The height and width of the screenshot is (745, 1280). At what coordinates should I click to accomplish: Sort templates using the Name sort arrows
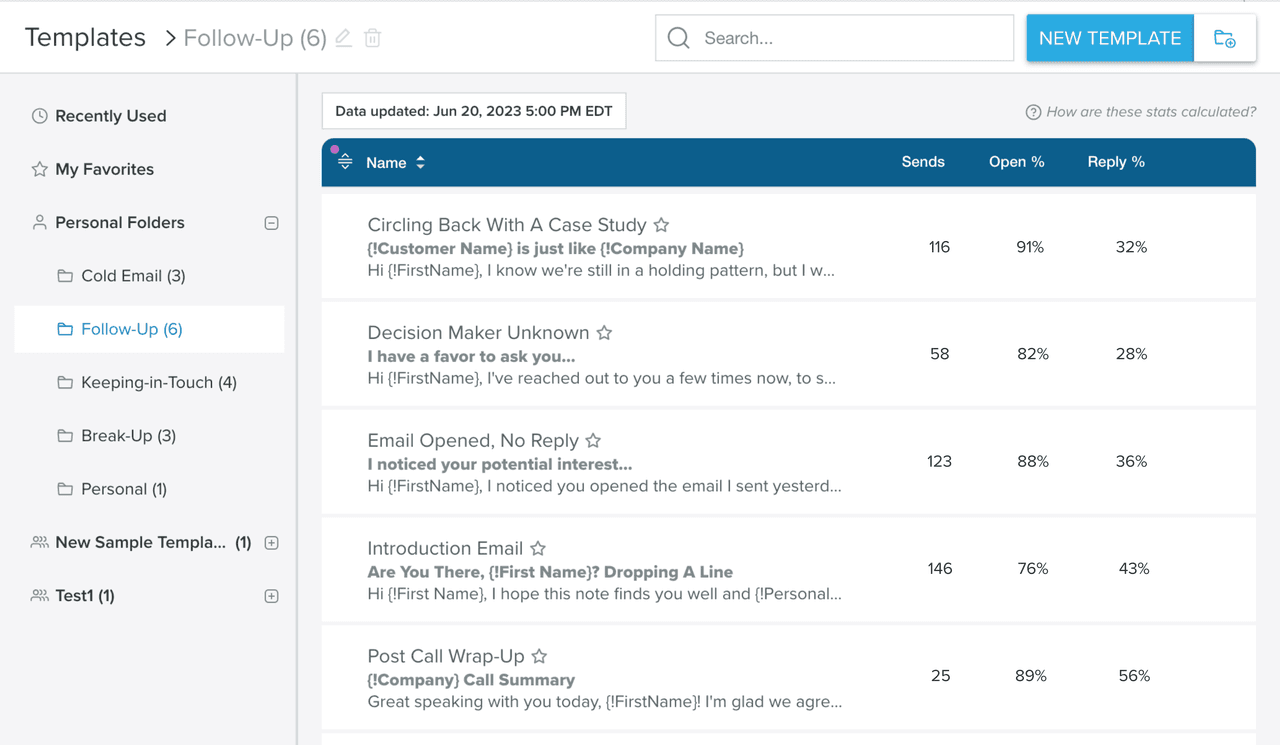pos(419,161)
